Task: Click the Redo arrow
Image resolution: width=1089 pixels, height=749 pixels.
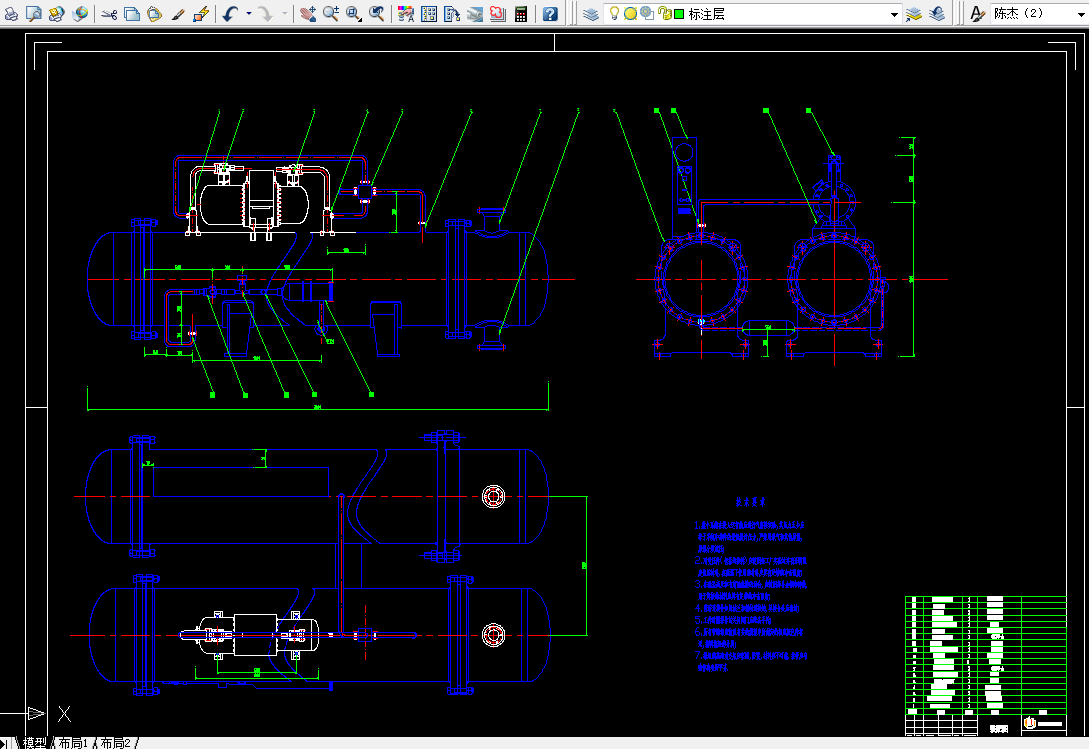Action: [x=266, y=13]
